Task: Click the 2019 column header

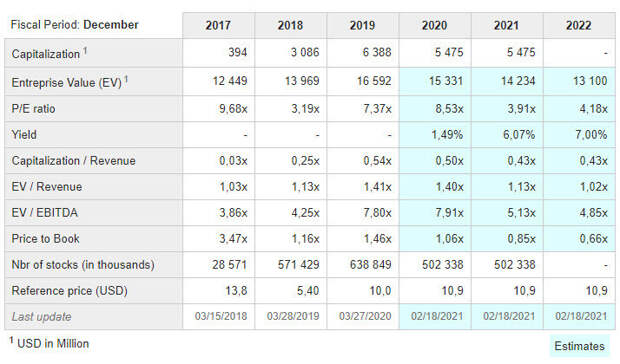Action: (x=363, y=25)
